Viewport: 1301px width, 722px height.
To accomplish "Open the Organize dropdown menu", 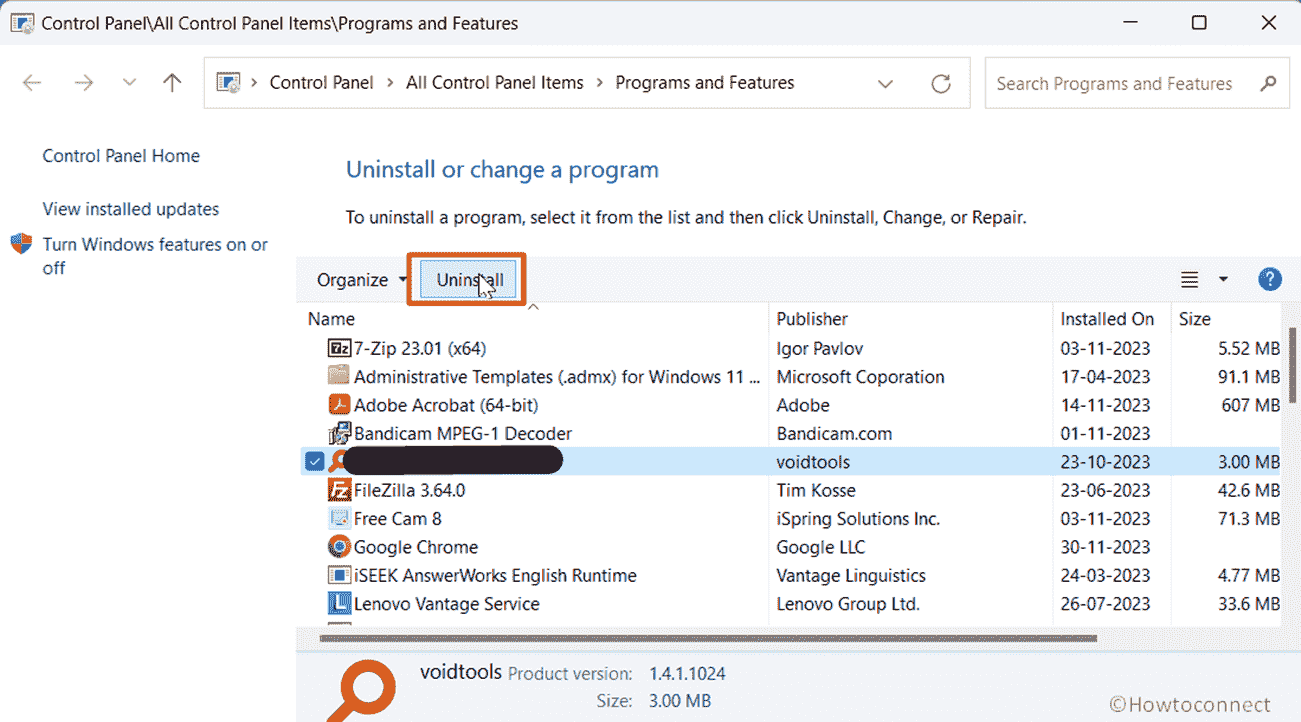I will click(x=362, y=280).
